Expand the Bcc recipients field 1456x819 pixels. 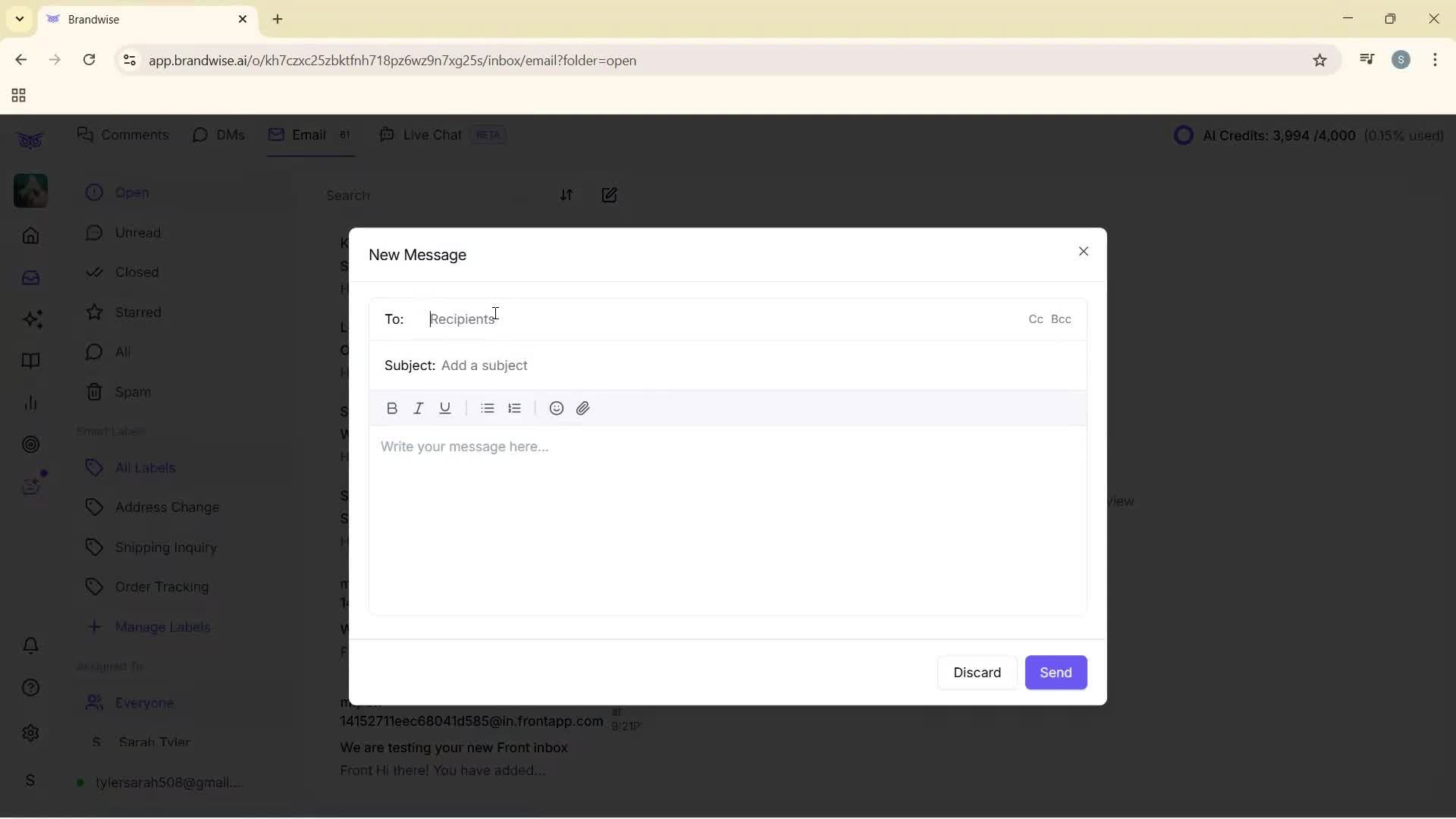(x=1062, y=319)
